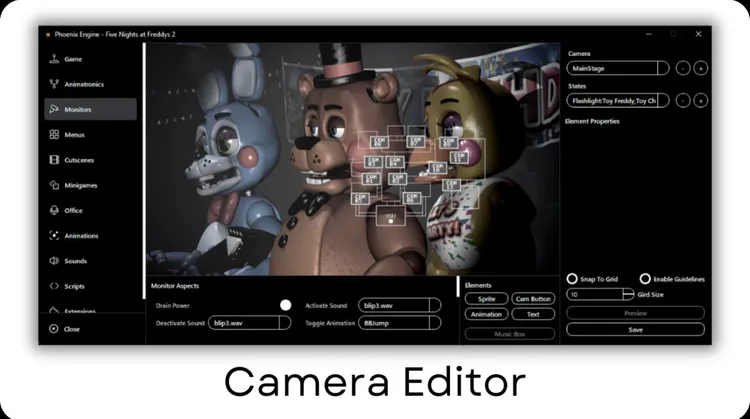The width and height of the screenshot is (750, 419).
Task: Select CAM 01 button on map
Action: tap(372, 179)
